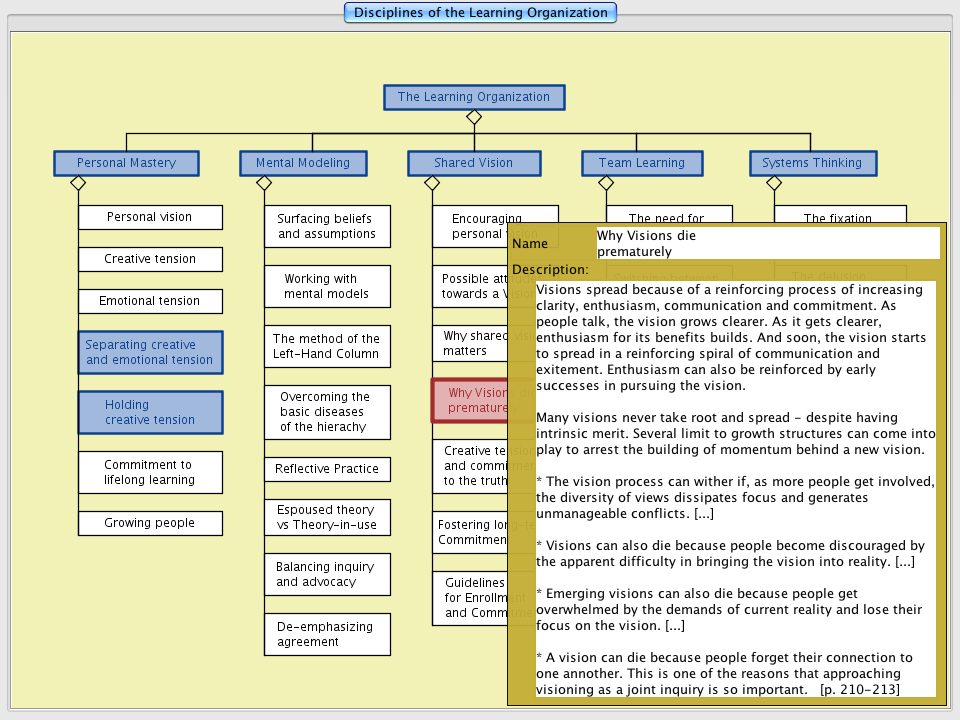Click diamond connector under Shared Vision
The width and height of the screenshot is (960, 720).
[432, 183]
